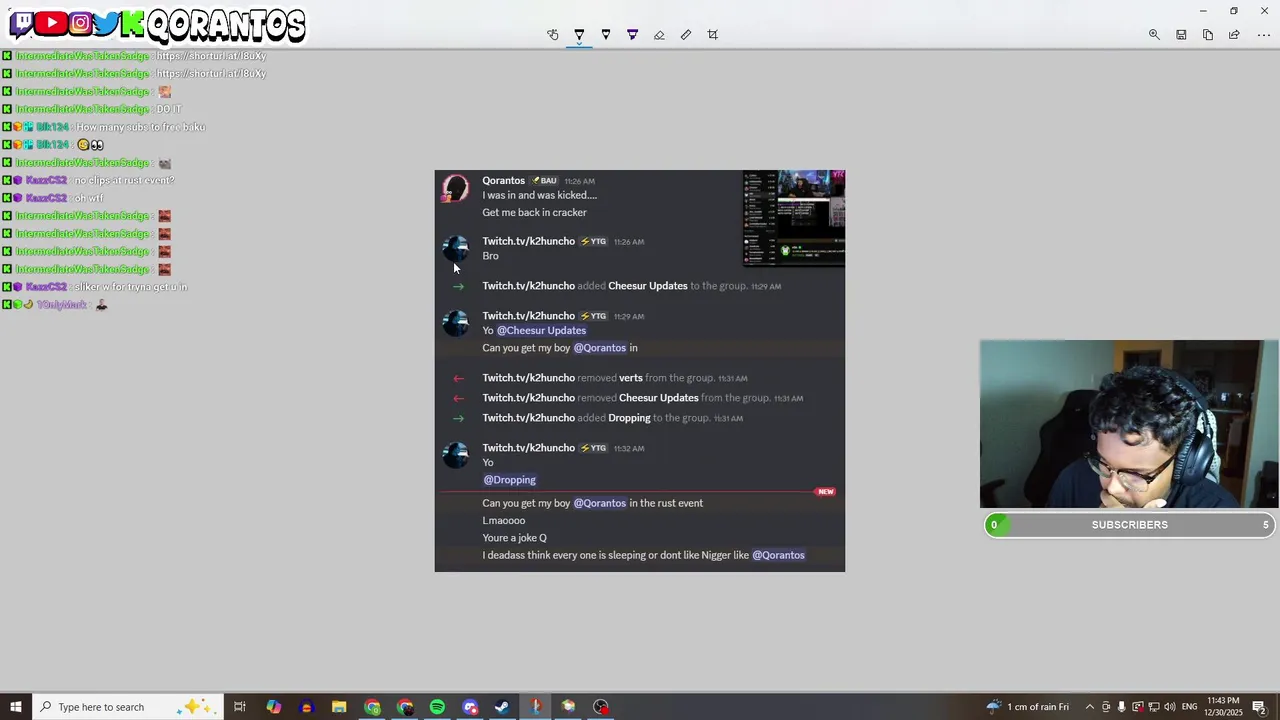
Task: Share the snip
Action: pyautogui.click(x=1234, y=35)
